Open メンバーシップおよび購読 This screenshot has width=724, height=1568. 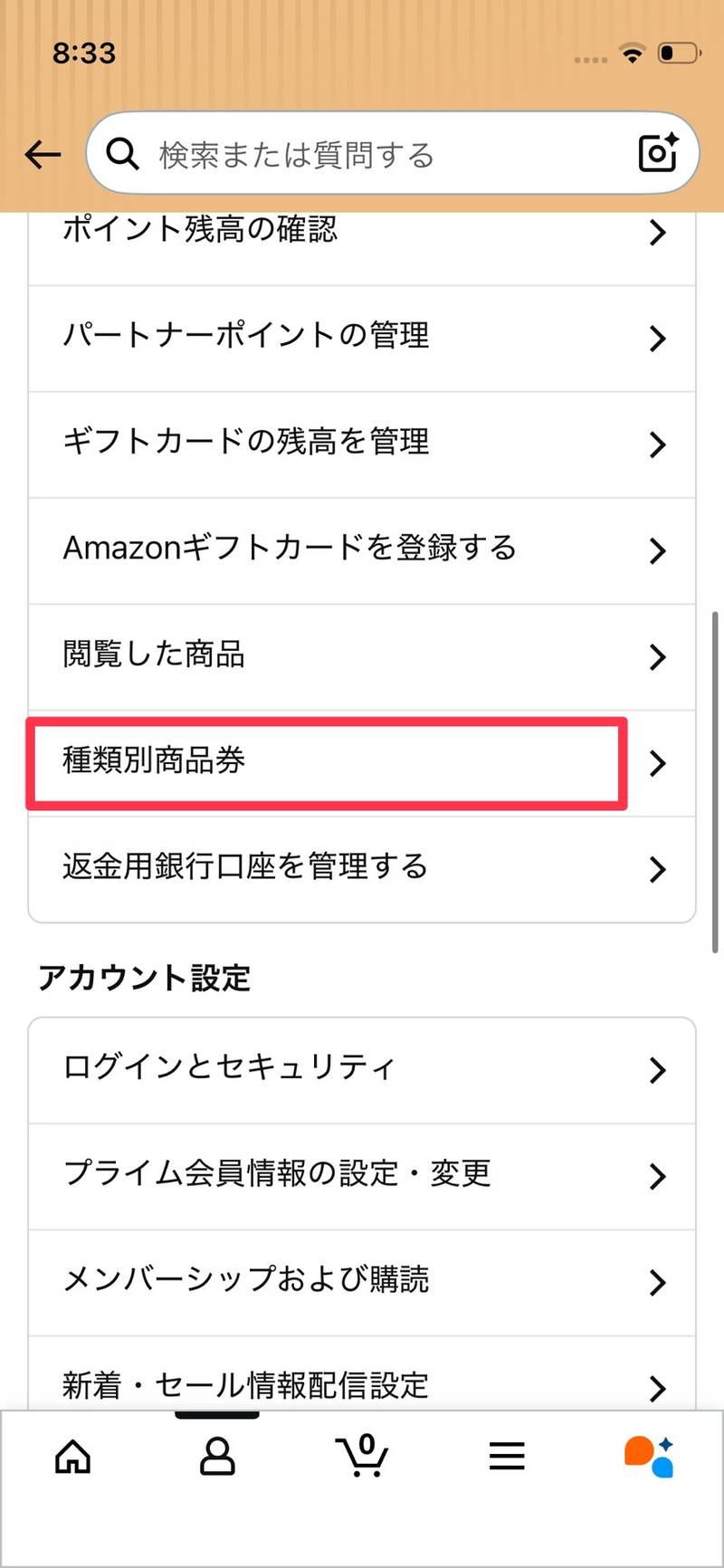362,1282
